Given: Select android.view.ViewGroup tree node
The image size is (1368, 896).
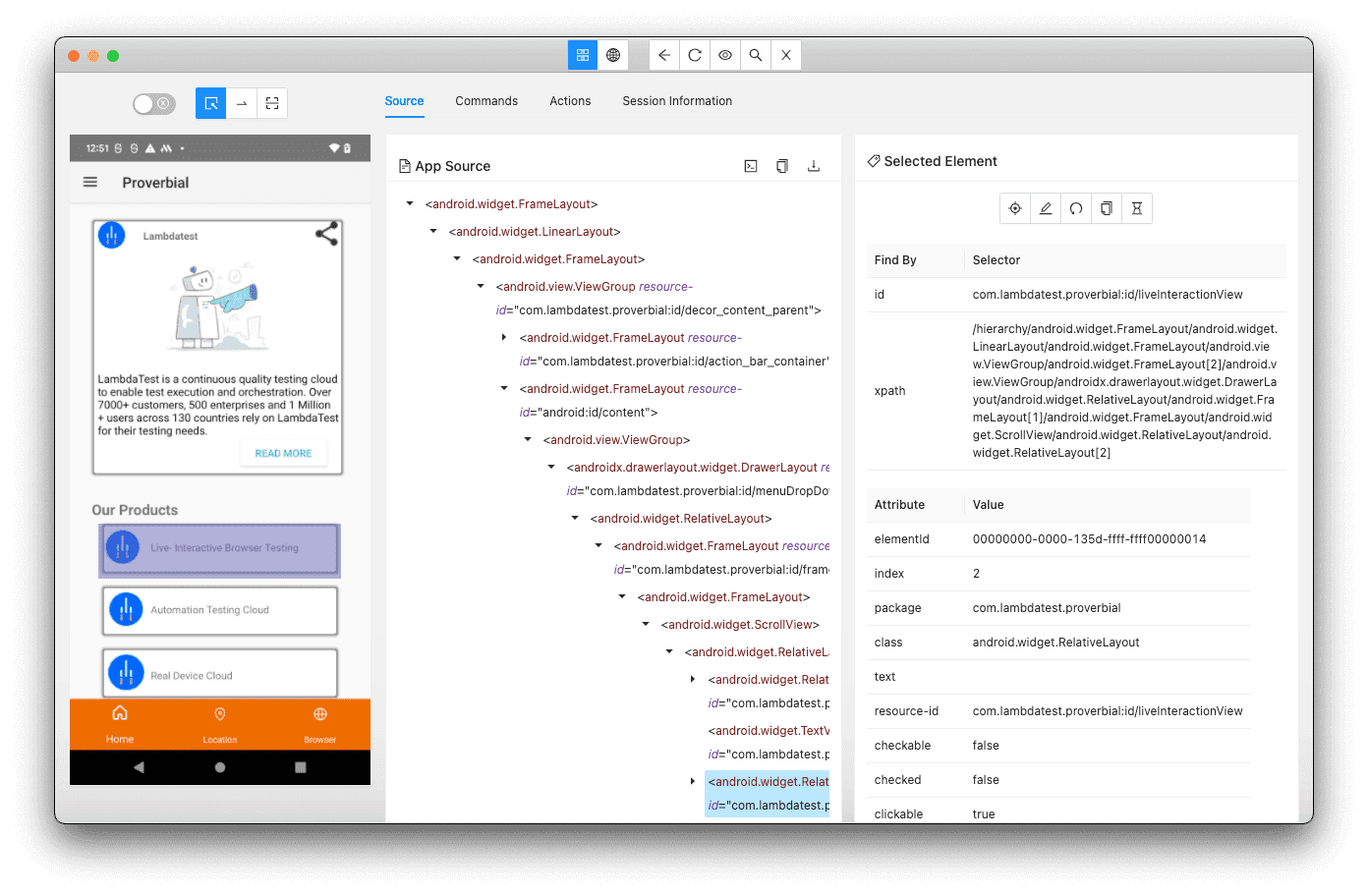Looking at the screenshot, I should click(x=616, y=440).
